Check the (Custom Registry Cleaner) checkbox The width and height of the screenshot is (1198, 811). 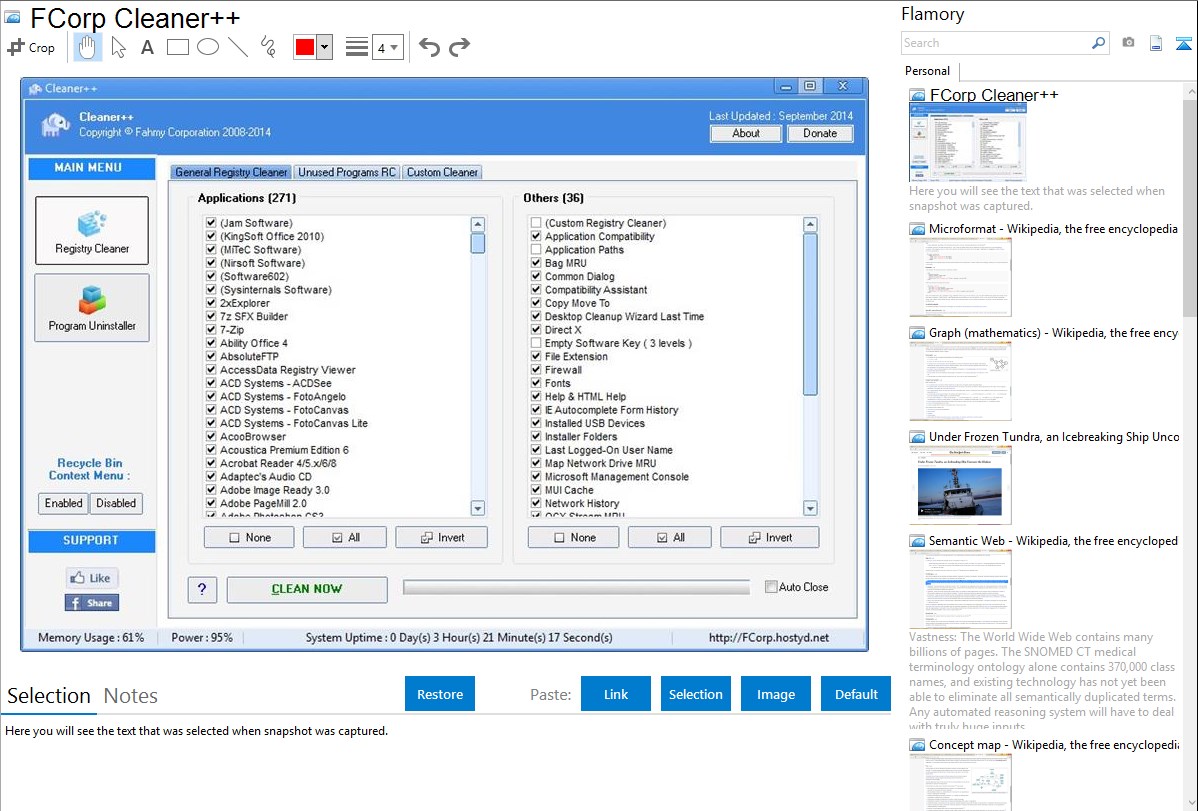(x=536, y=223)
